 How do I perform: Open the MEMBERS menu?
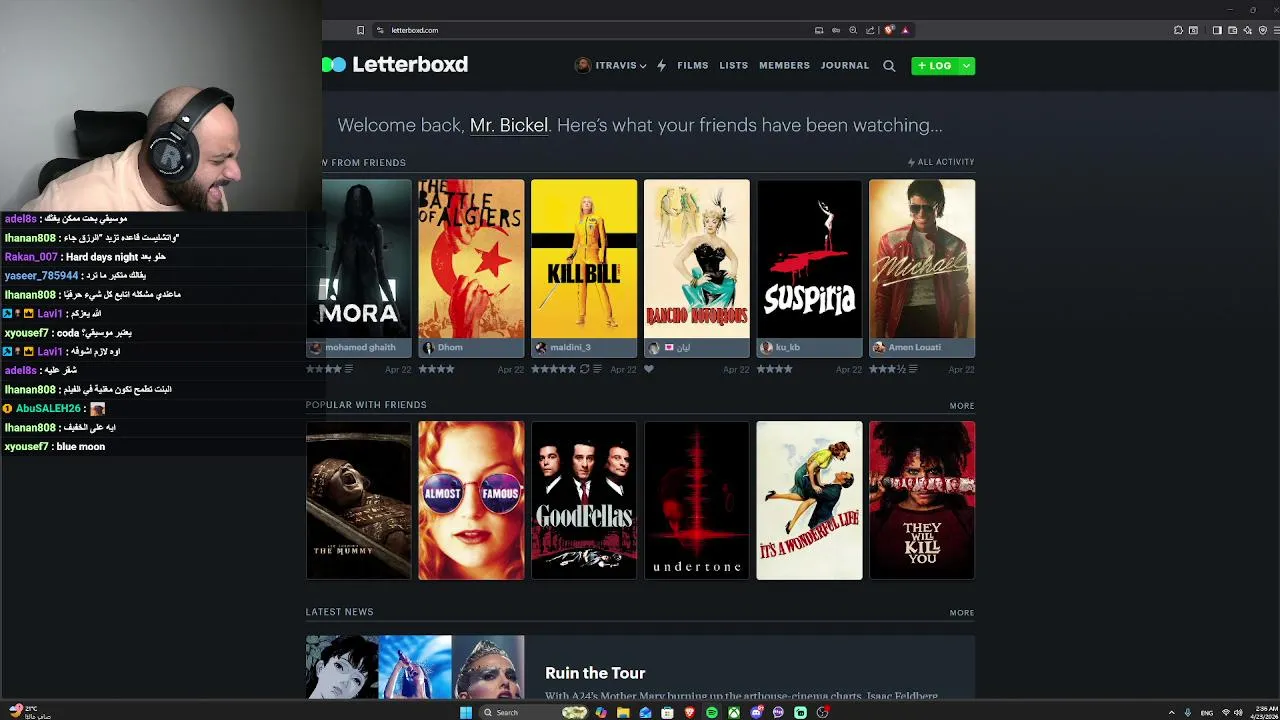coord(784,66)
